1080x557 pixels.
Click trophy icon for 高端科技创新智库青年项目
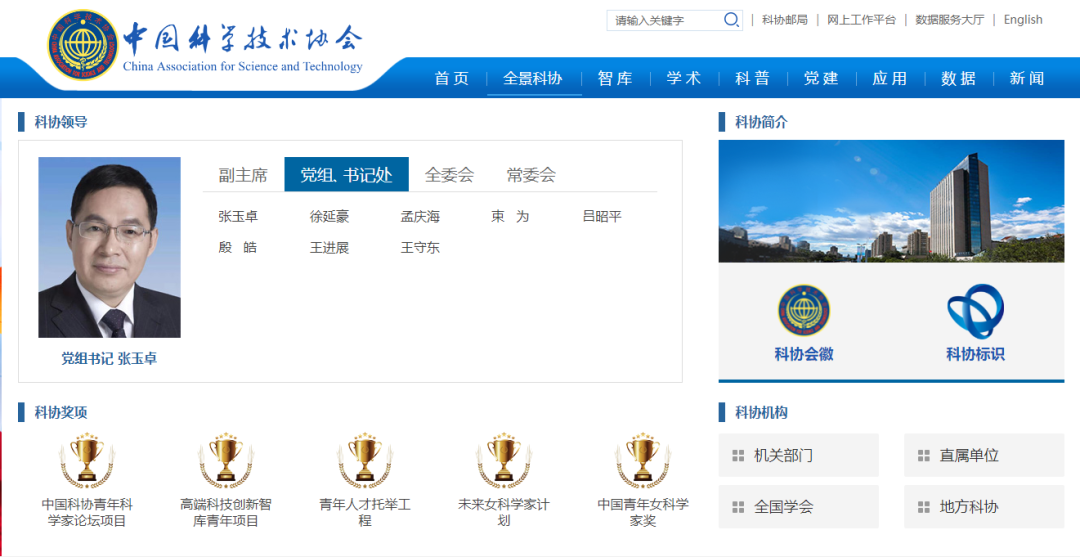point(226,461)
